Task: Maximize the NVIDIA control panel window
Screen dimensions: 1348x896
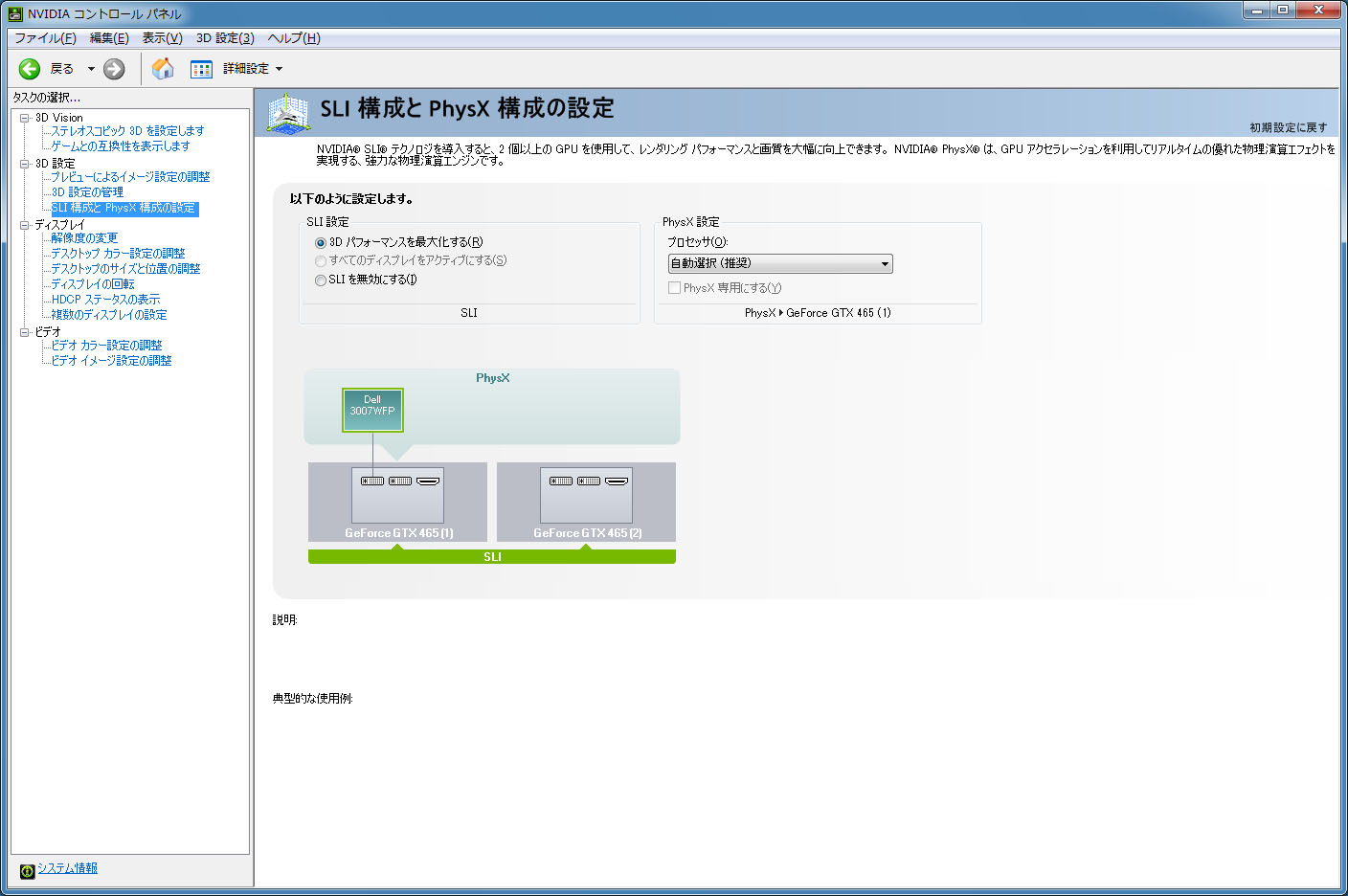Action: coord(1283,10)
